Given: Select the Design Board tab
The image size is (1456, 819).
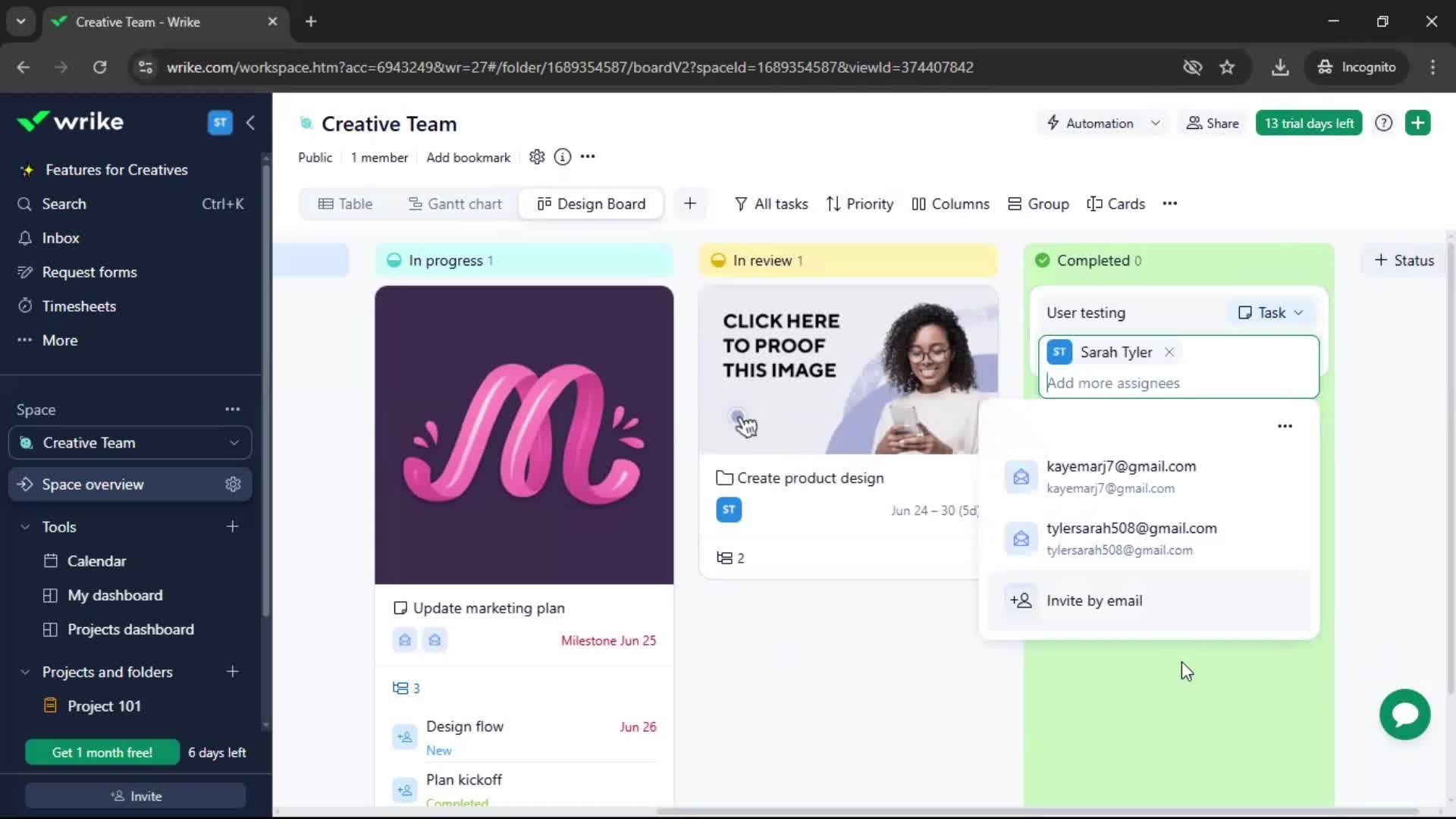Looking at the screenshot, I should pyautogui.click(x=591, y=204).
